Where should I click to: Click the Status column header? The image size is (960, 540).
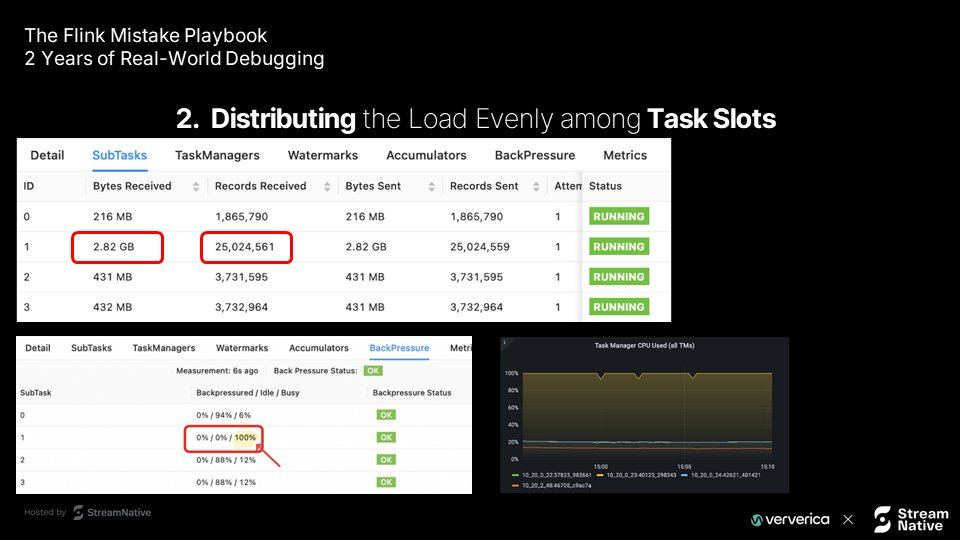pyautogui.click(x=606, y=186)
